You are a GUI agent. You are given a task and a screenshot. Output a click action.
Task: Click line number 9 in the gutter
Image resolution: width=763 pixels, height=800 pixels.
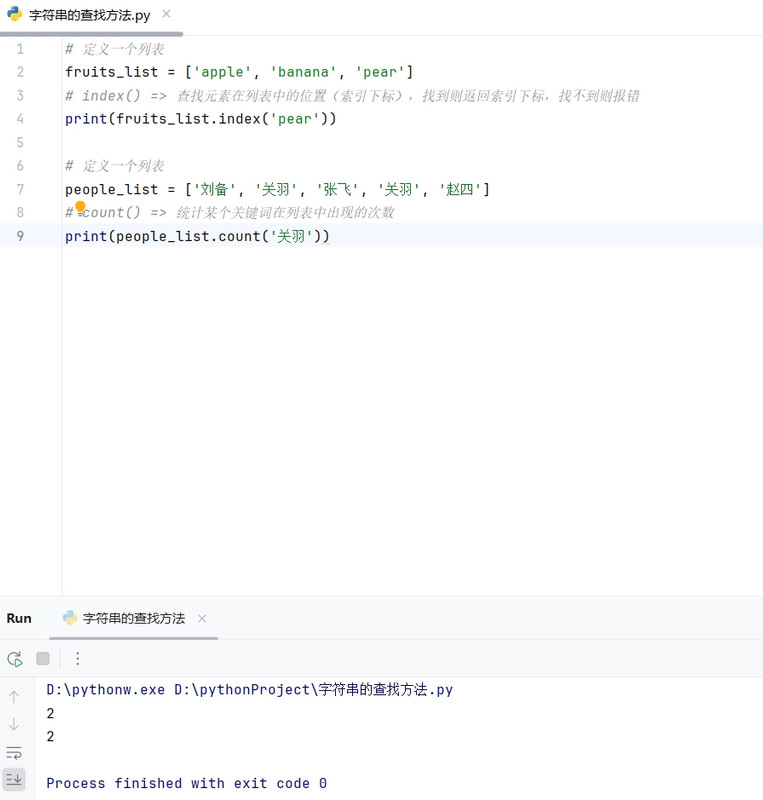[x=20, y=236]
